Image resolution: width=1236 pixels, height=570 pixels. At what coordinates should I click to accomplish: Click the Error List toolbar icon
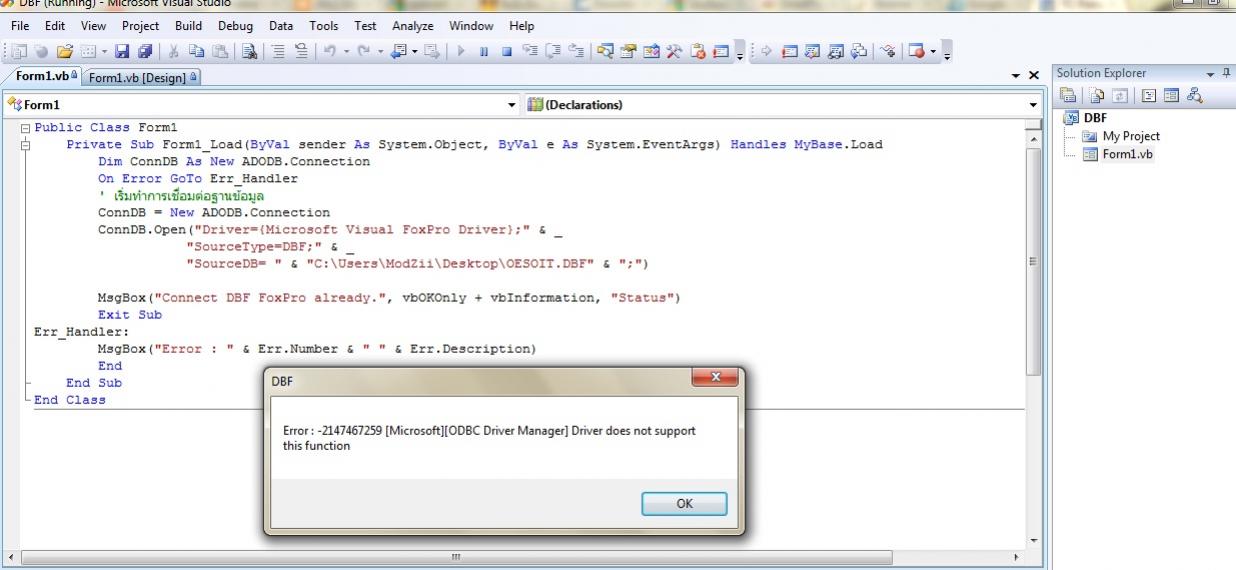click(x=698, y=50)
